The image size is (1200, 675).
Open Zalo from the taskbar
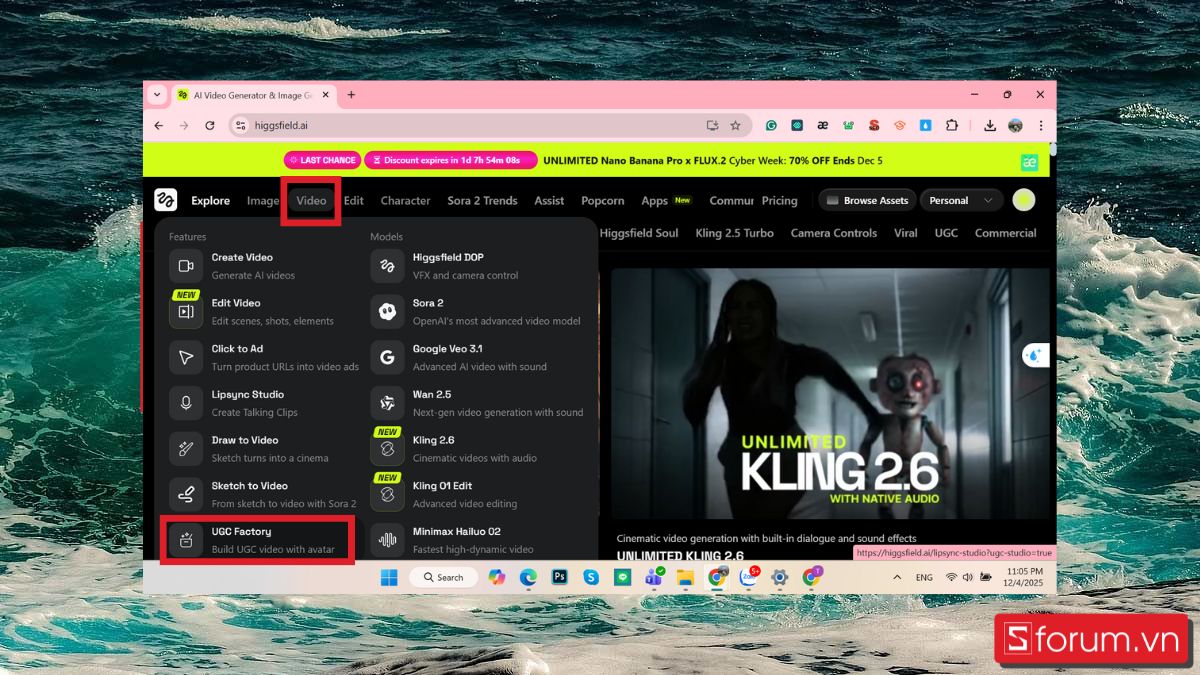[x=748, y=577]
